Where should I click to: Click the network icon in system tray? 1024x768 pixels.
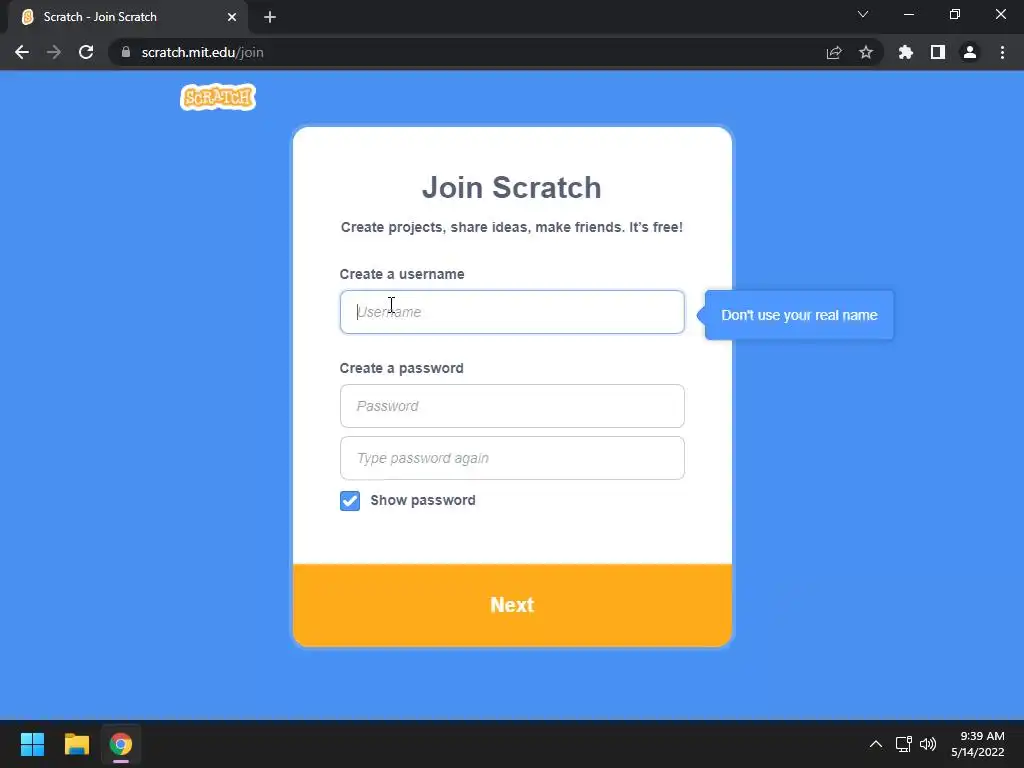[x=903, y=744]
